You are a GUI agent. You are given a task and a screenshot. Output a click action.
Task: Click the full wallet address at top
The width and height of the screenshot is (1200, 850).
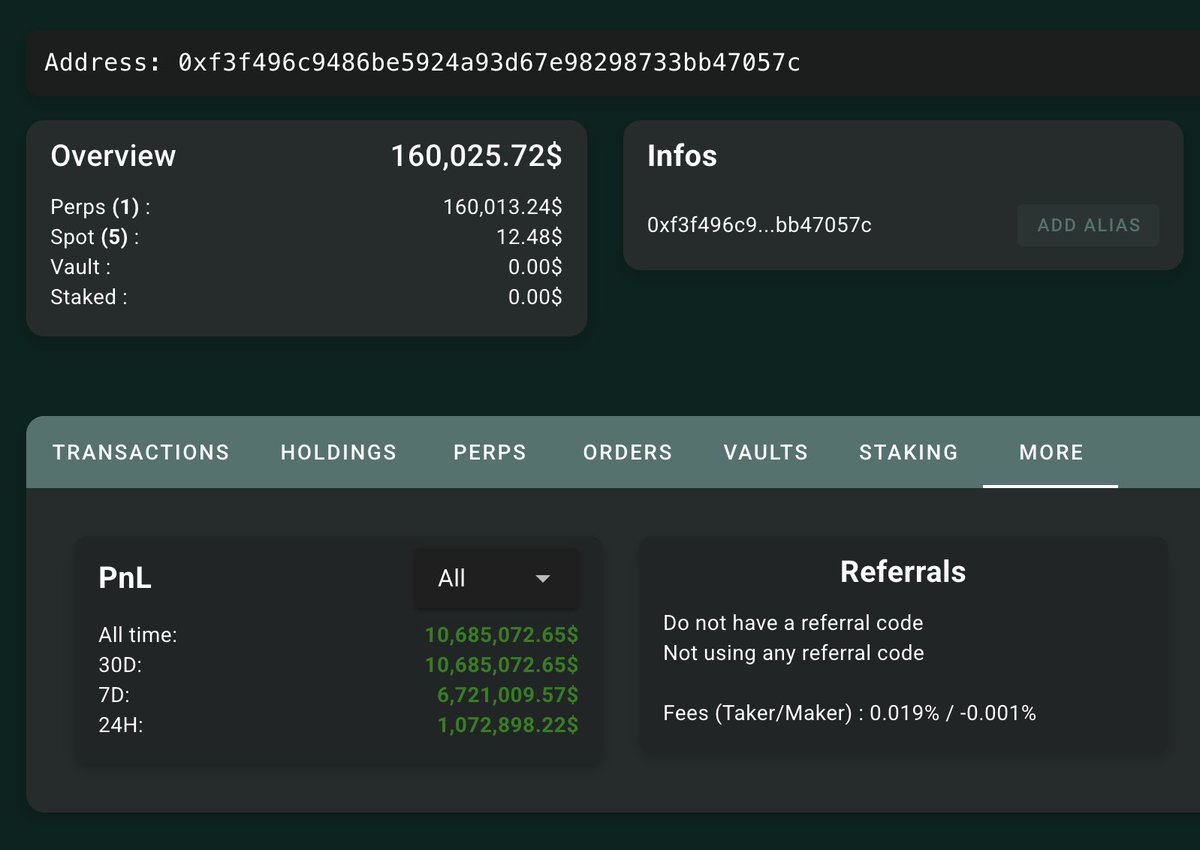coord(489,63)
